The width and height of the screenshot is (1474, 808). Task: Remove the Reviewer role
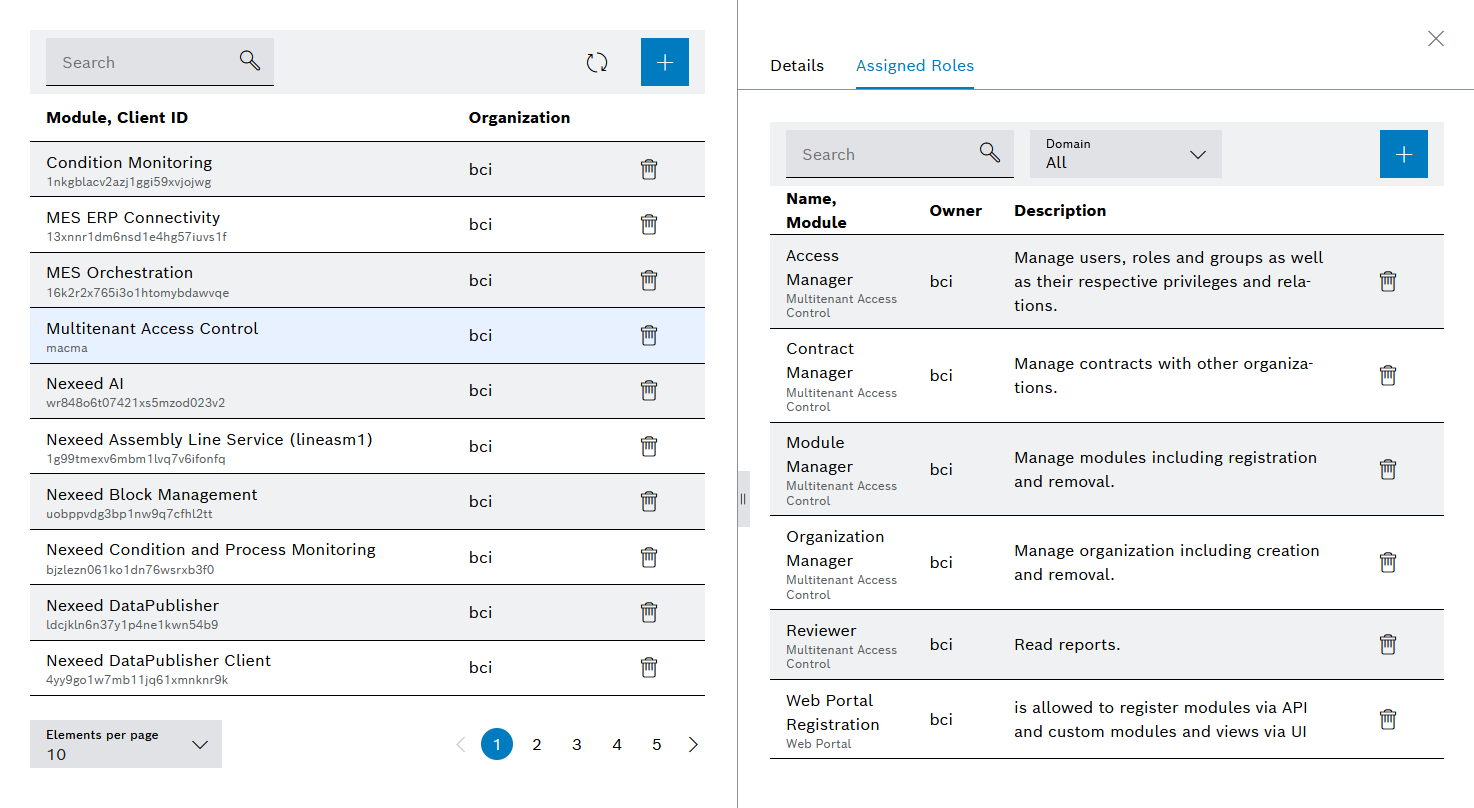(1388, 645)
